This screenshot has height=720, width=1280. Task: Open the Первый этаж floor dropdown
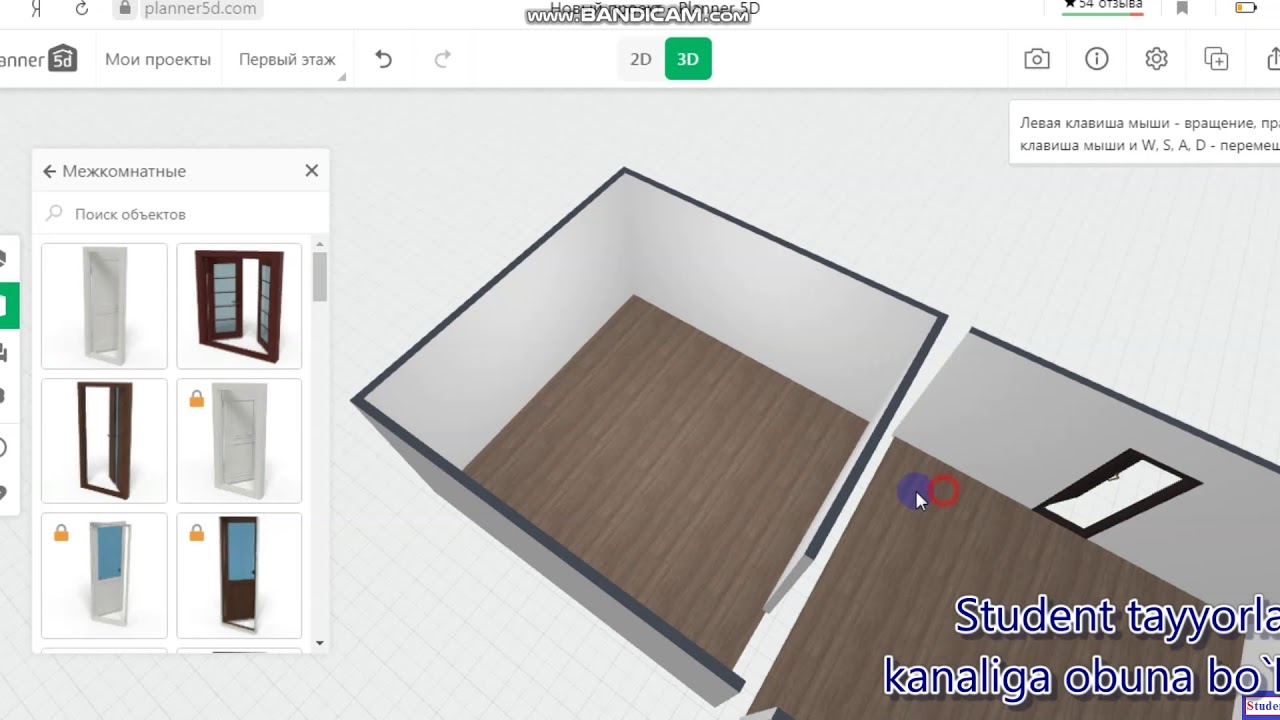[x=287, y=60]
